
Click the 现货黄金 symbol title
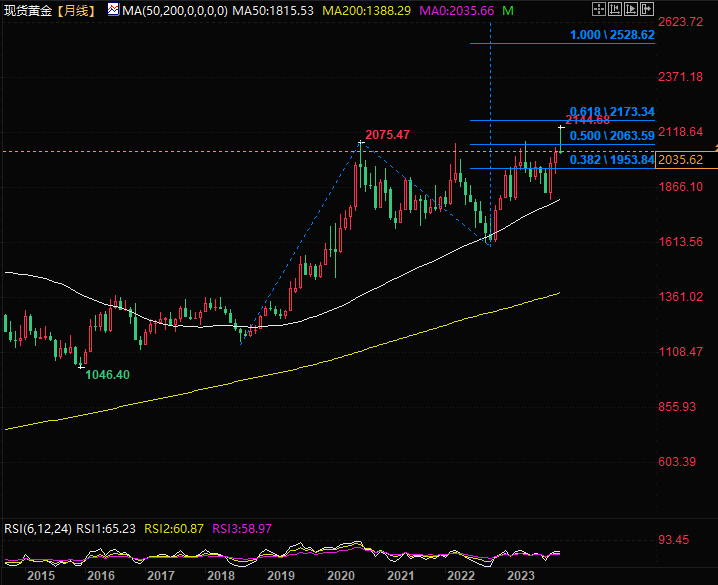click(x=28, y=11)
